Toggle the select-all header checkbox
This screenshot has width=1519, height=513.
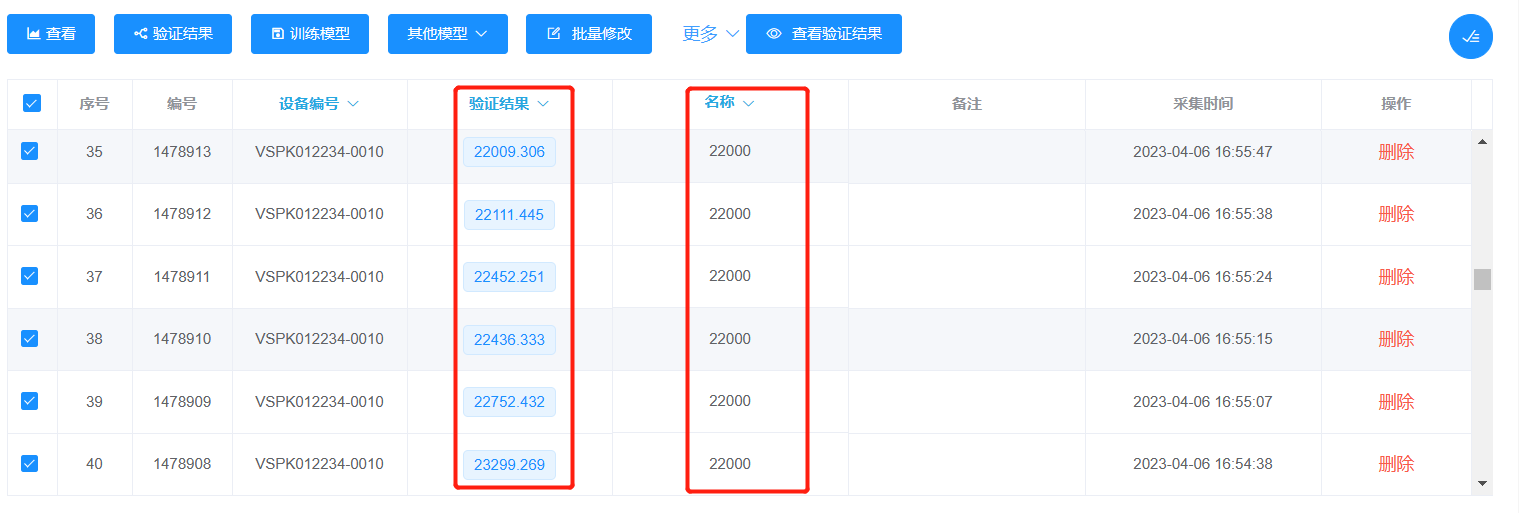32,103
